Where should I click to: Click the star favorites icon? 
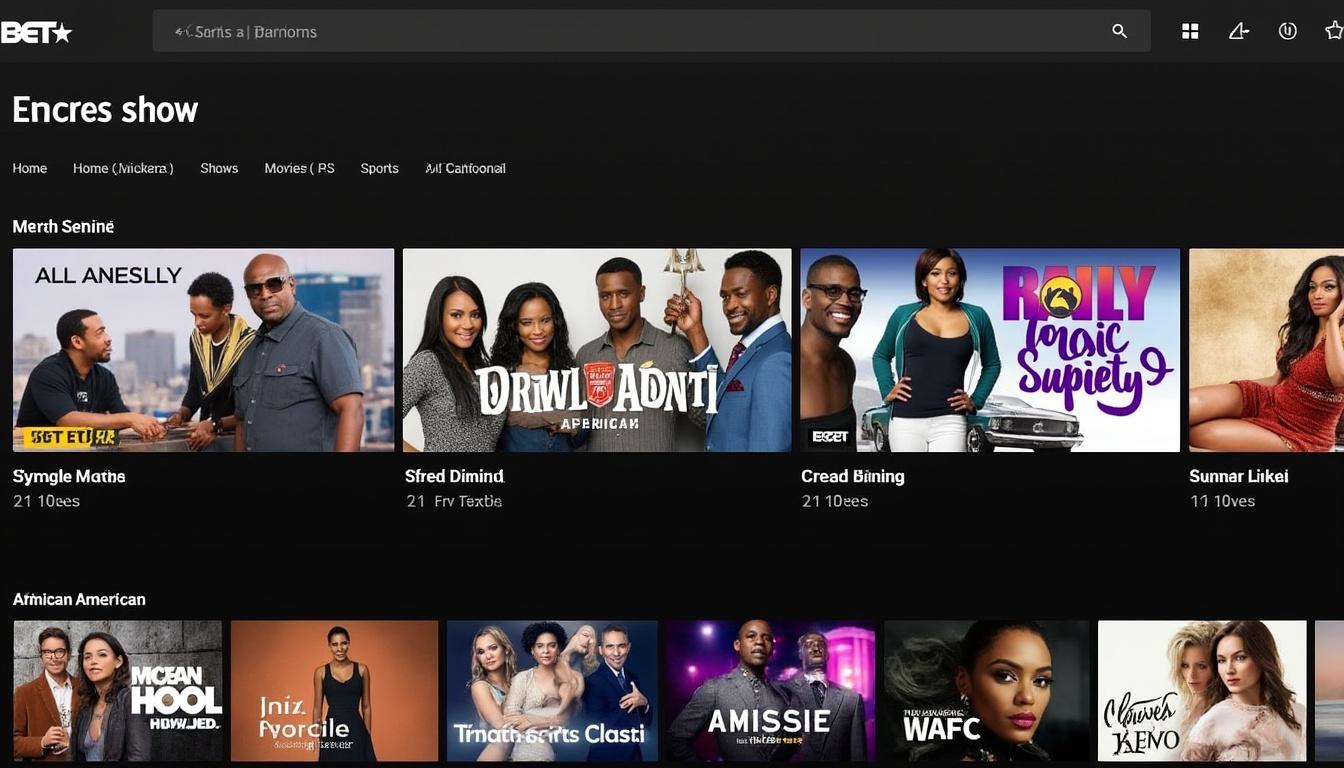point(1334,31)
